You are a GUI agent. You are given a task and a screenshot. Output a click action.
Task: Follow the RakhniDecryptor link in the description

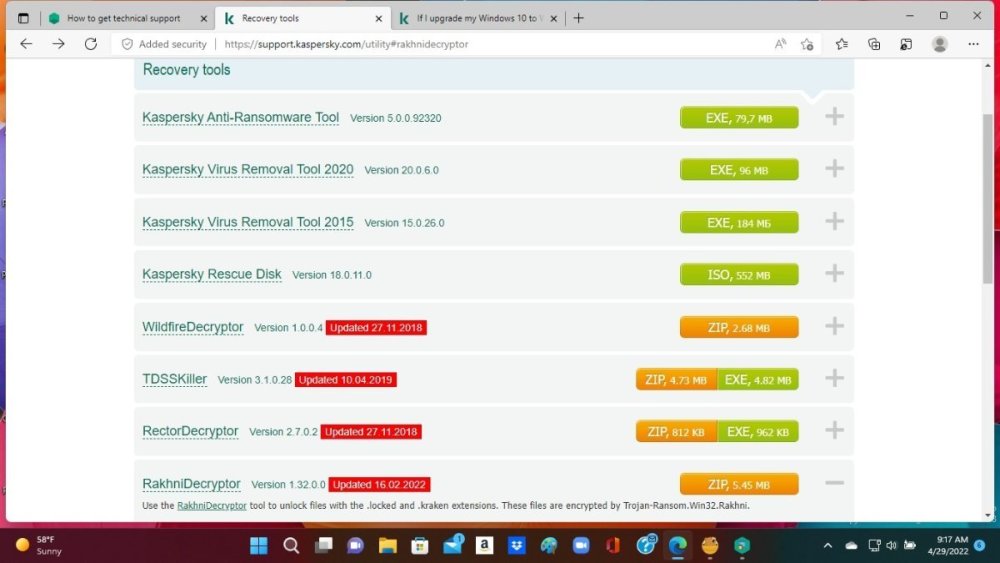pos(212,506)
